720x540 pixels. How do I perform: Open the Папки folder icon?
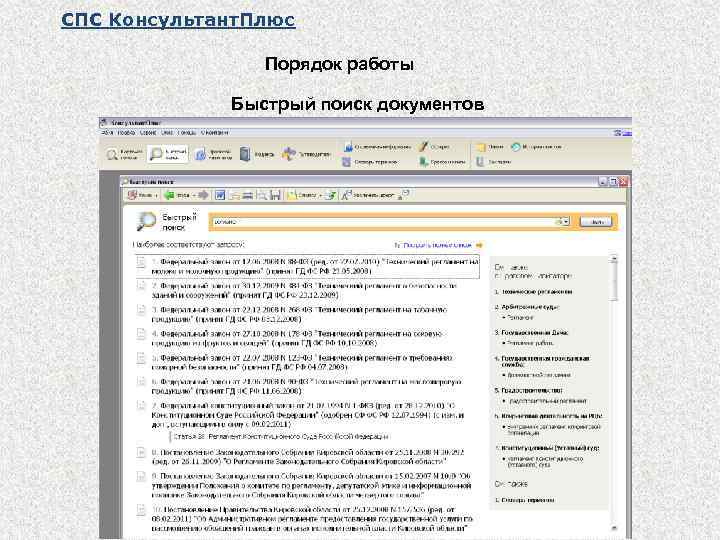[480, 147]
